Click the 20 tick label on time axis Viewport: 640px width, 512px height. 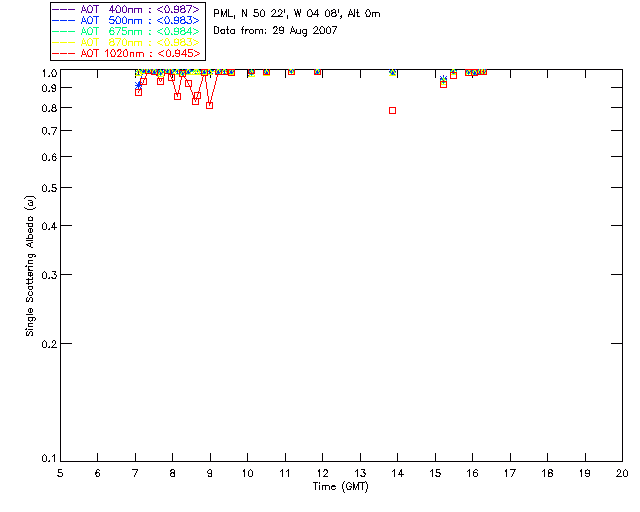pos(622,473)
